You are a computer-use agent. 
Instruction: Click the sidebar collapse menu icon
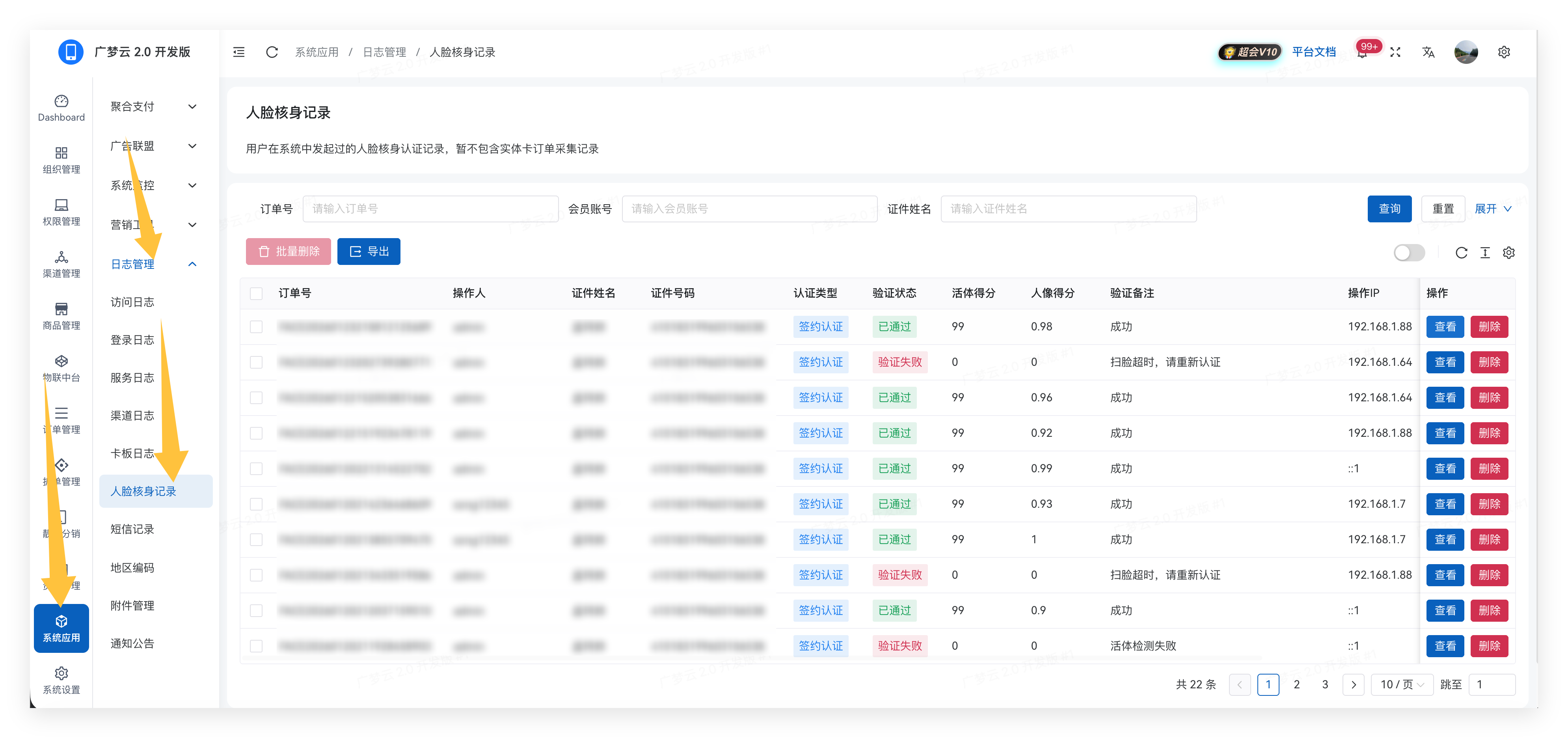click(x=238, y=52)
